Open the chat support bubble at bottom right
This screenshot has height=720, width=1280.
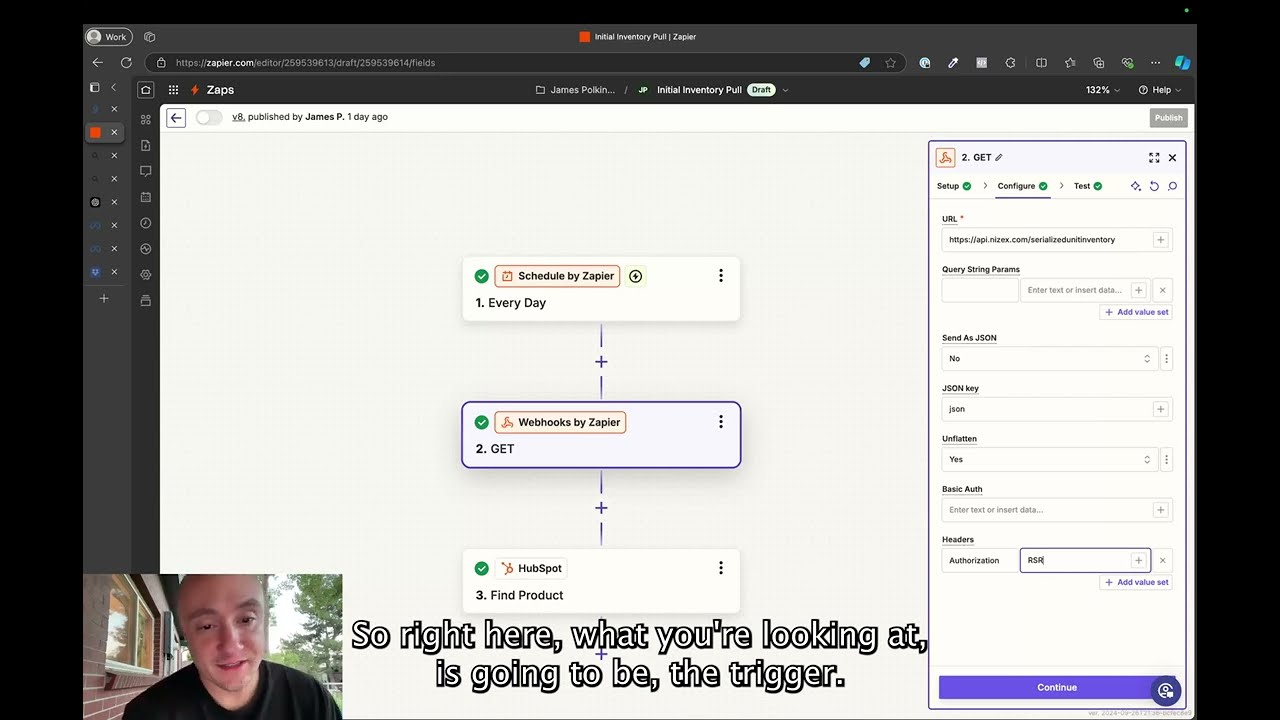coord(1165,690)
